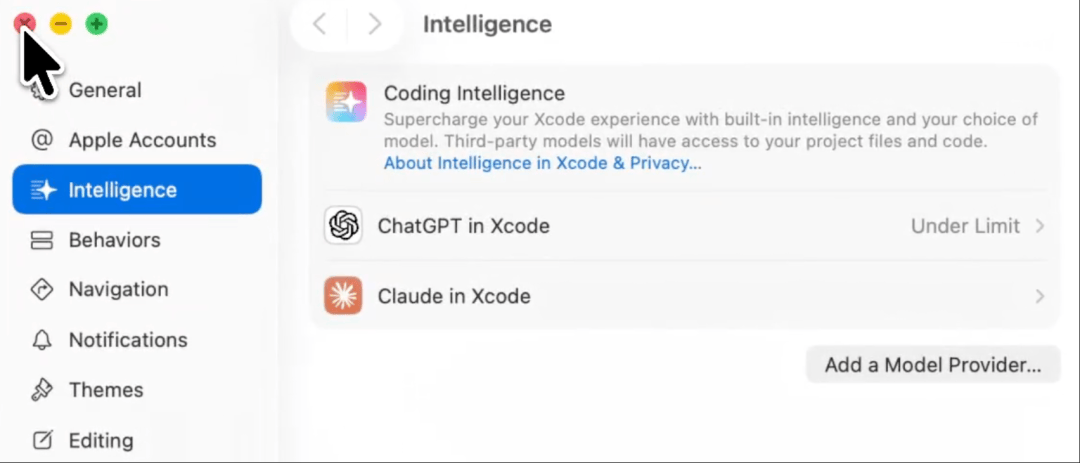Viewport: 1080px width, 463px height.
Task: Click the Navigation diamond arrow icon
Action: point(42,290)
